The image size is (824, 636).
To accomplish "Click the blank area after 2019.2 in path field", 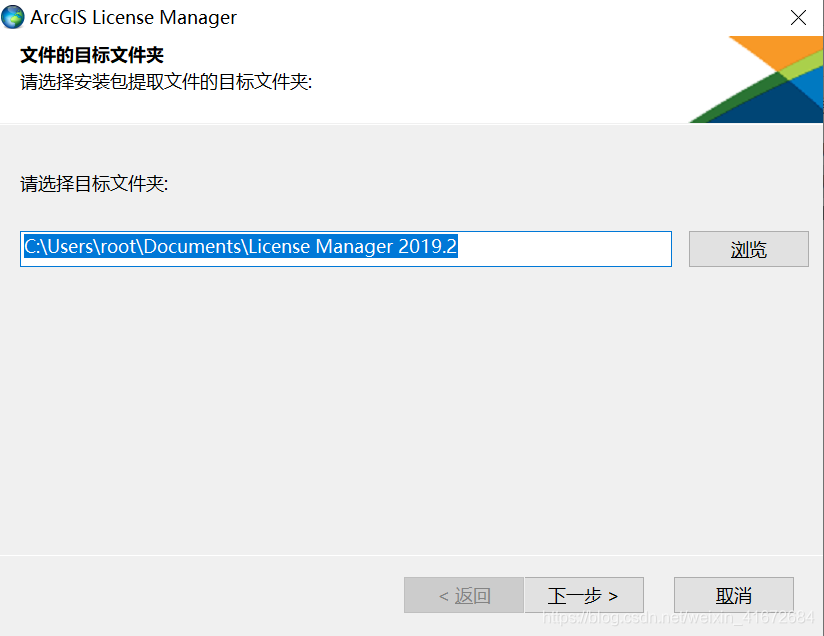I will 562,249.
